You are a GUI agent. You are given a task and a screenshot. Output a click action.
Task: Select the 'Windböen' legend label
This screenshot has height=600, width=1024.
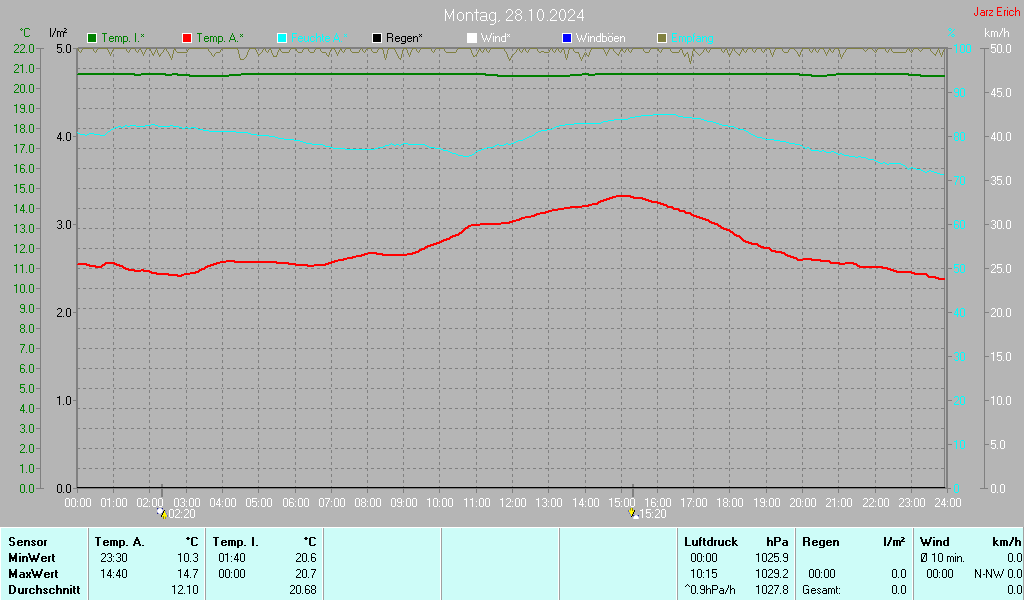tap(600, 38)
